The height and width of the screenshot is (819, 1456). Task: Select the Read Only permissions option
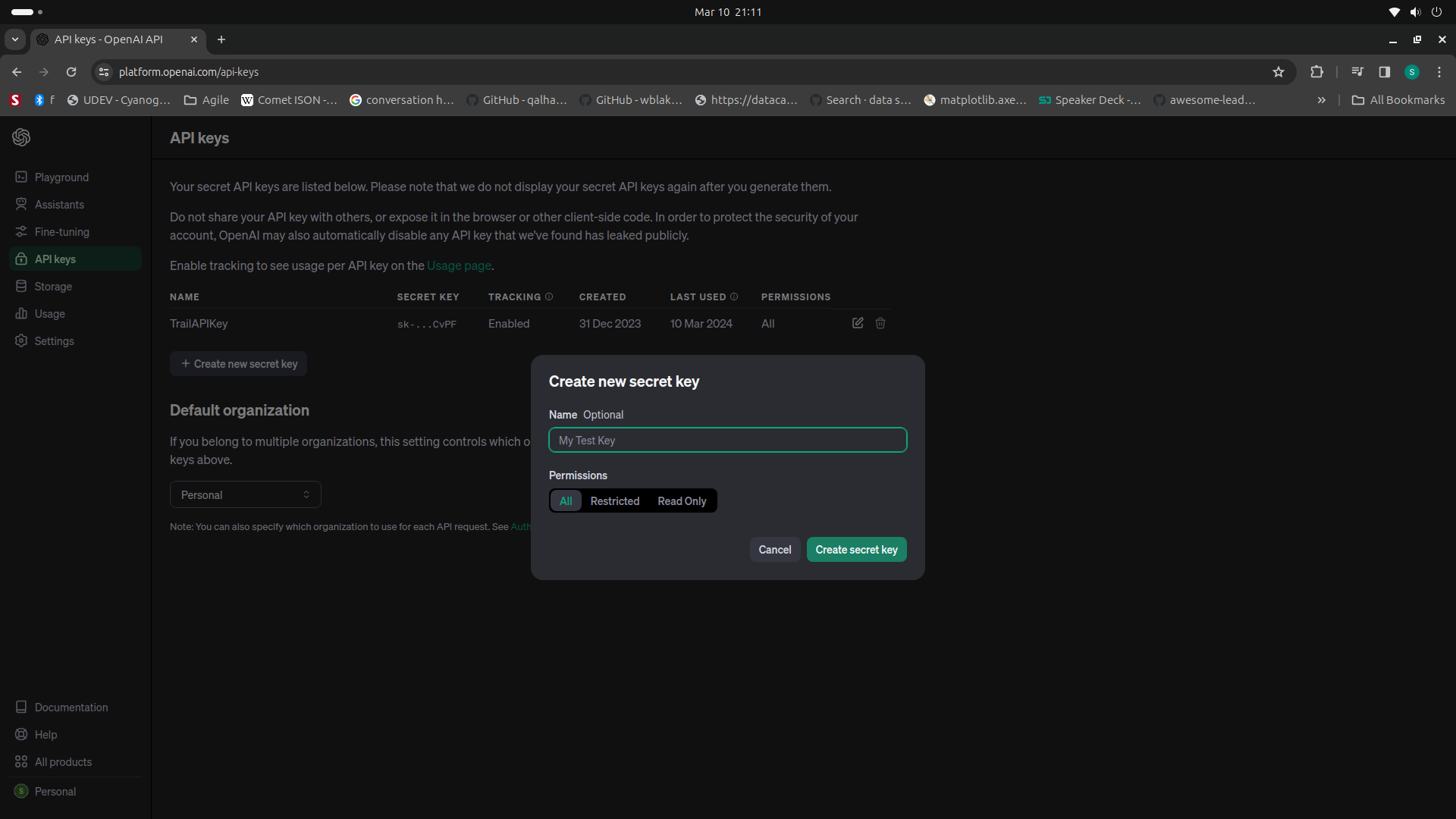pyautogui.click(x=682, y=501)
